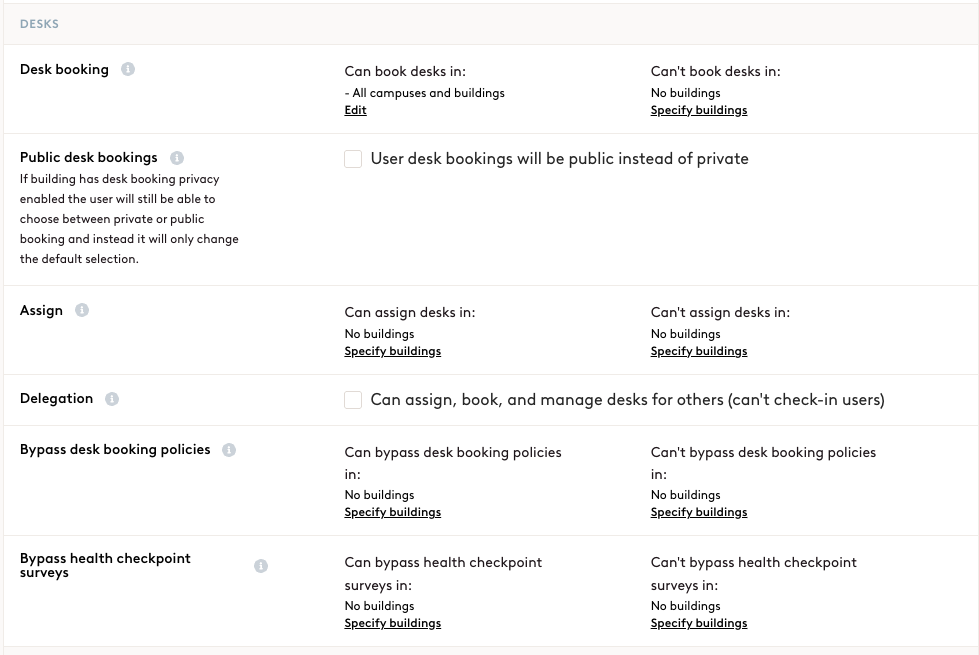979x655 pixels.
Task: Specify buildings for Can't bypass health checkpoint surveys
Action: click(699, 623)
